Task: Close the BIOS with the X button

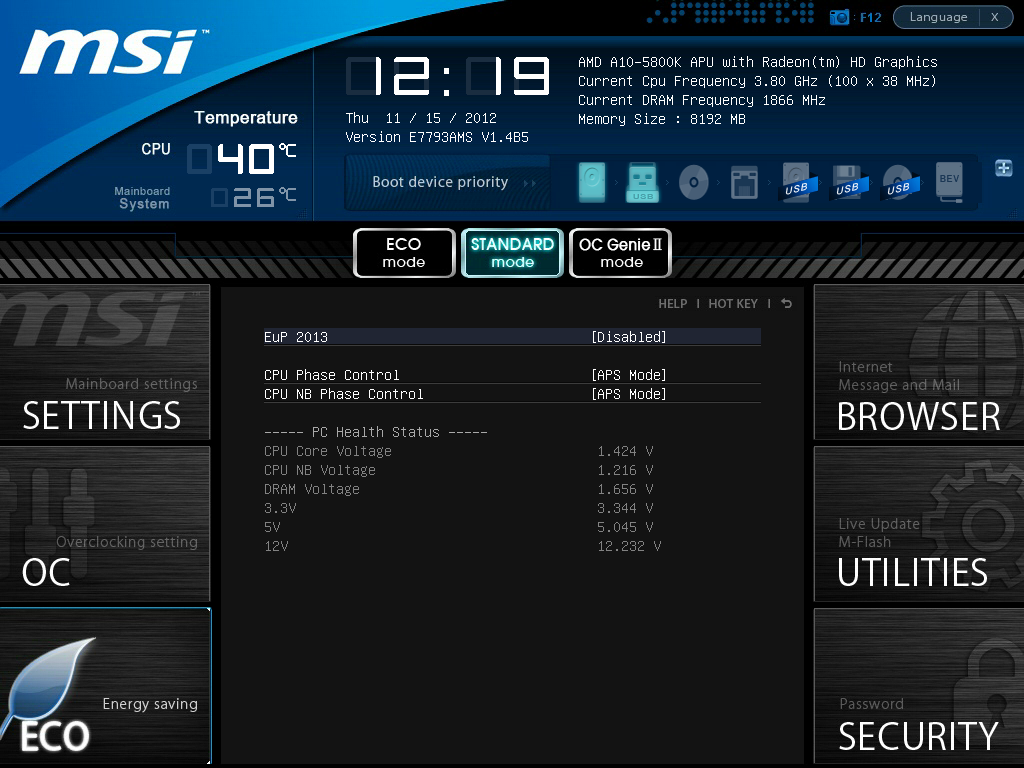Action: pos(995,17)
